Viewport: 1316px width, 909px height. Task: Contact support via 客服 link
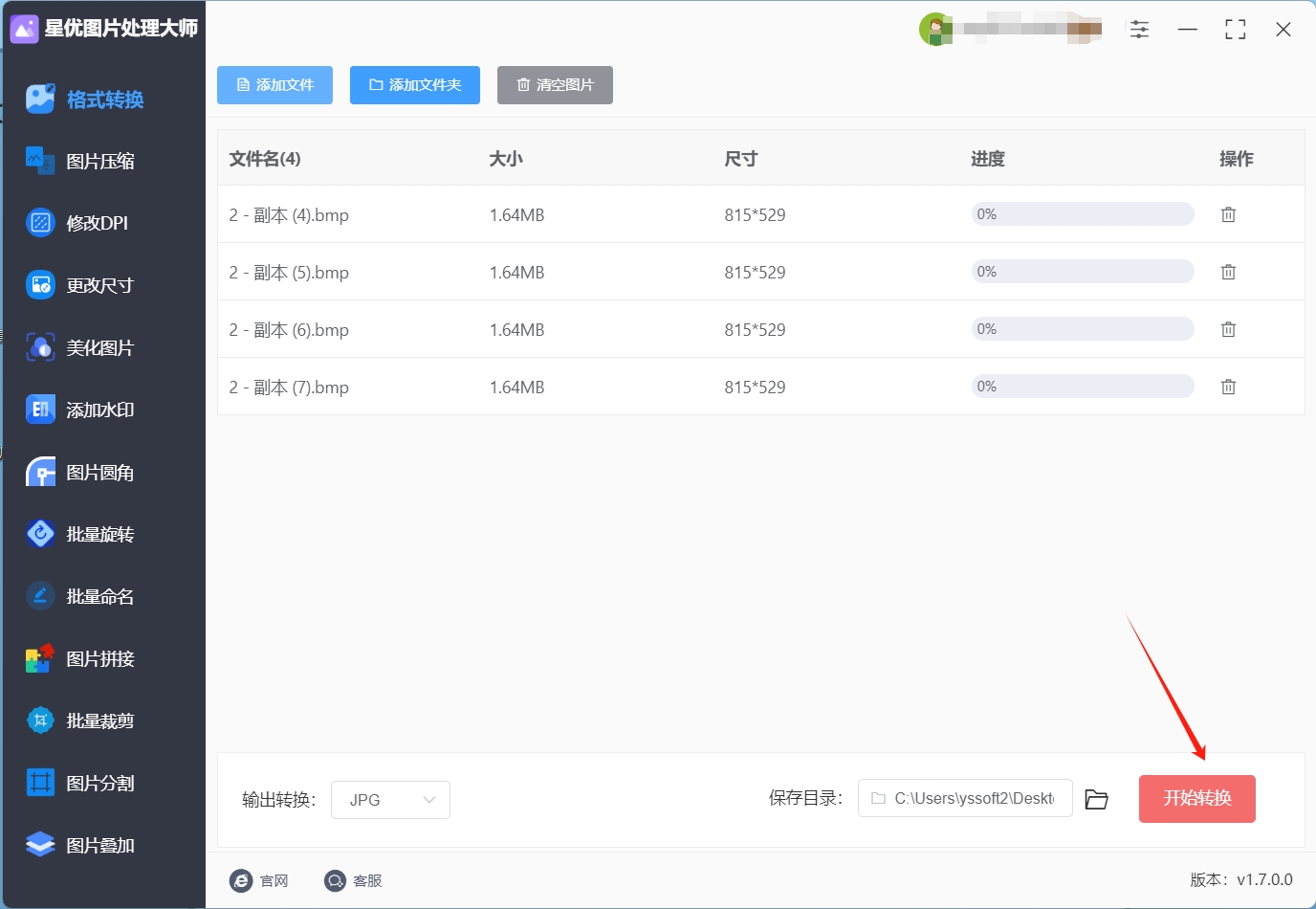[x=353, y=880]
